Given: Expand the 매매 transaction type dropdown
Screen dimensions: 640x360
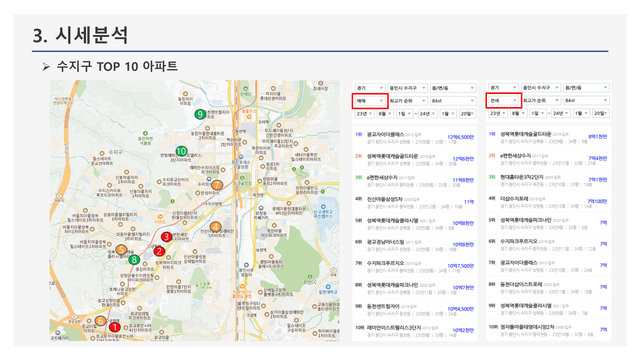Looking at the screenshot, I should 370,101.
